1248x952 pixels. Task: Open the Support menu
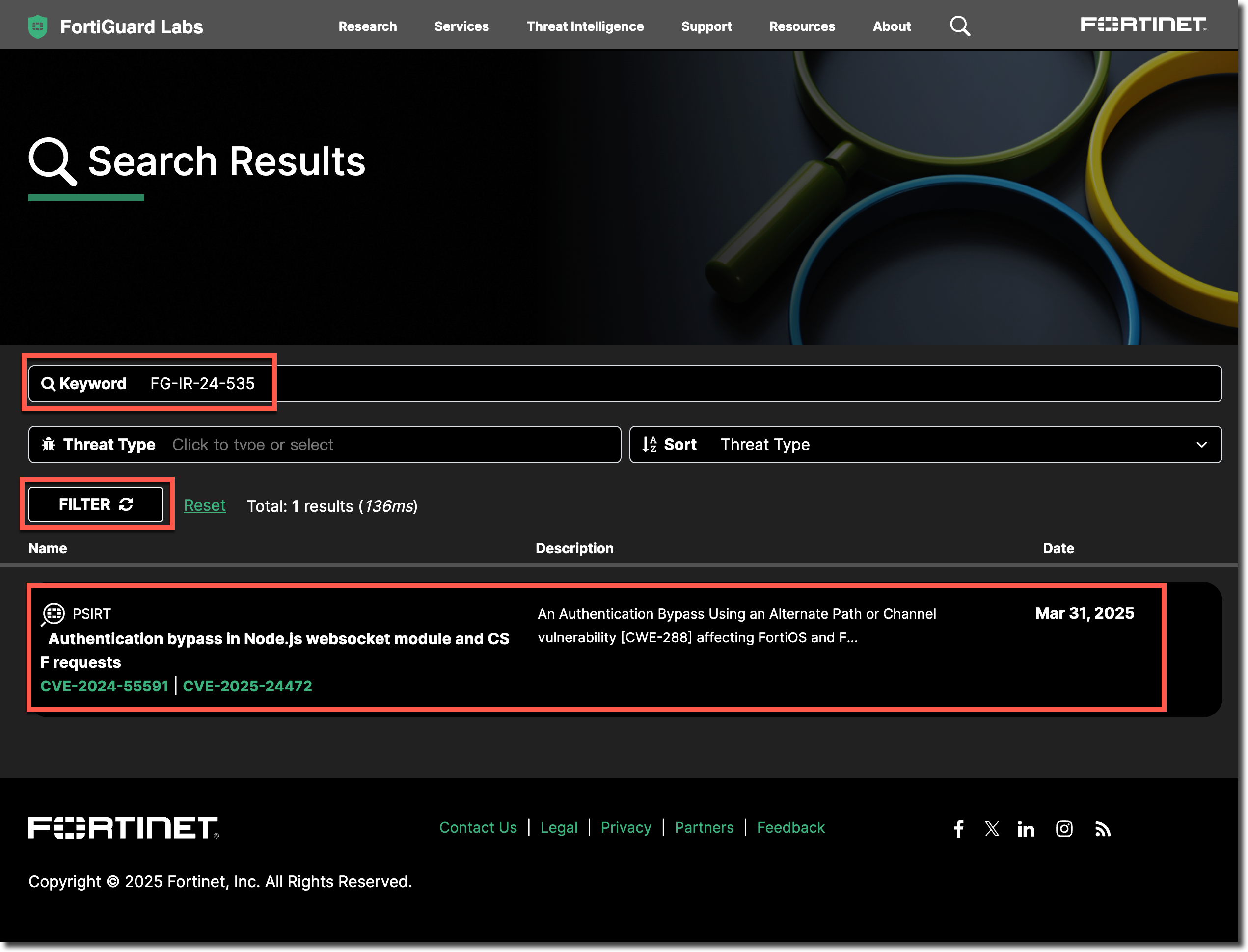[x=706, y=26]
